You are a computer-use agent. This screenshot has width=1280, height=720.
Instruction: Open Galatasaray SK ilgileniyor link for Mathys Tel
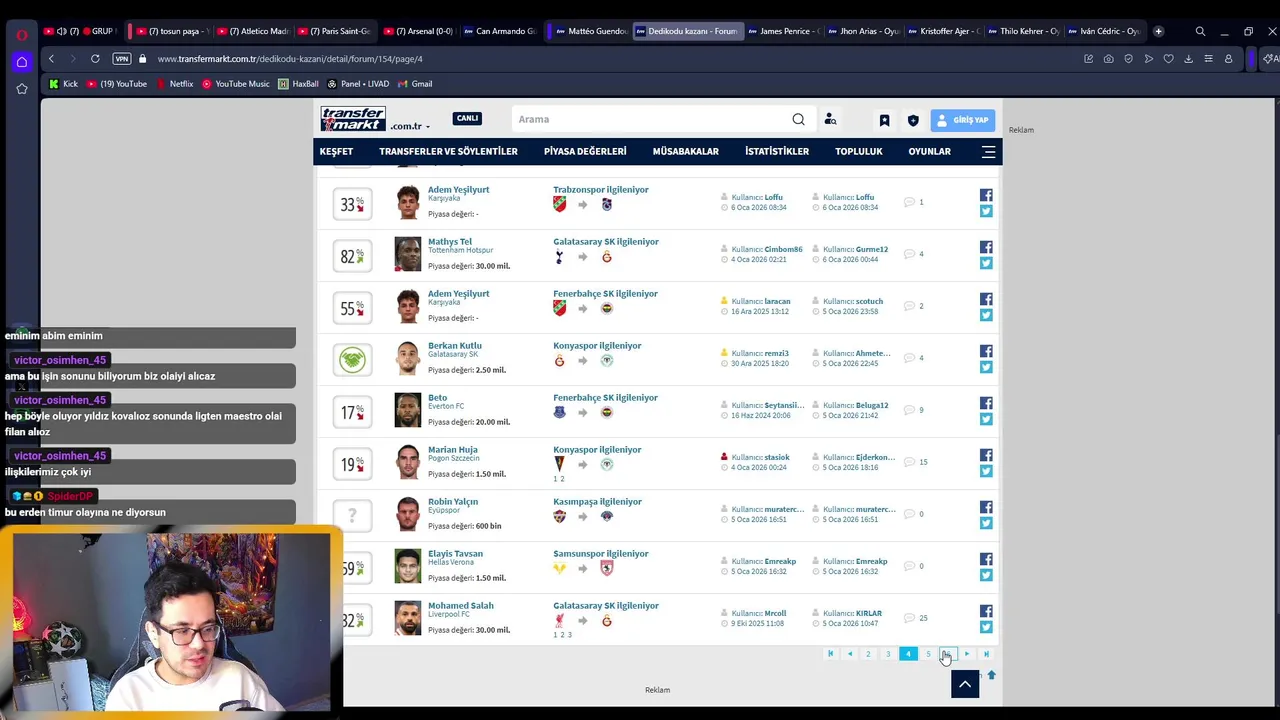click(x=606, y=241)
